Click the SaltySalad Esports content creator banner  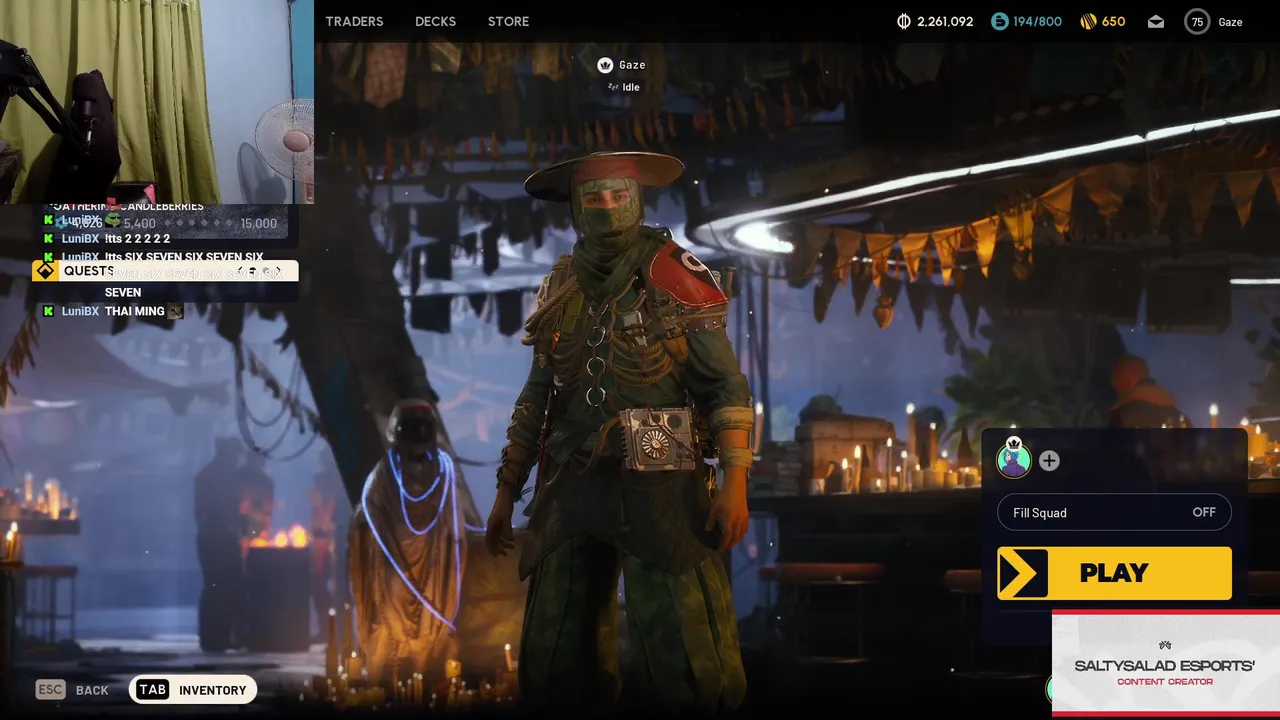pos(1166,664)
